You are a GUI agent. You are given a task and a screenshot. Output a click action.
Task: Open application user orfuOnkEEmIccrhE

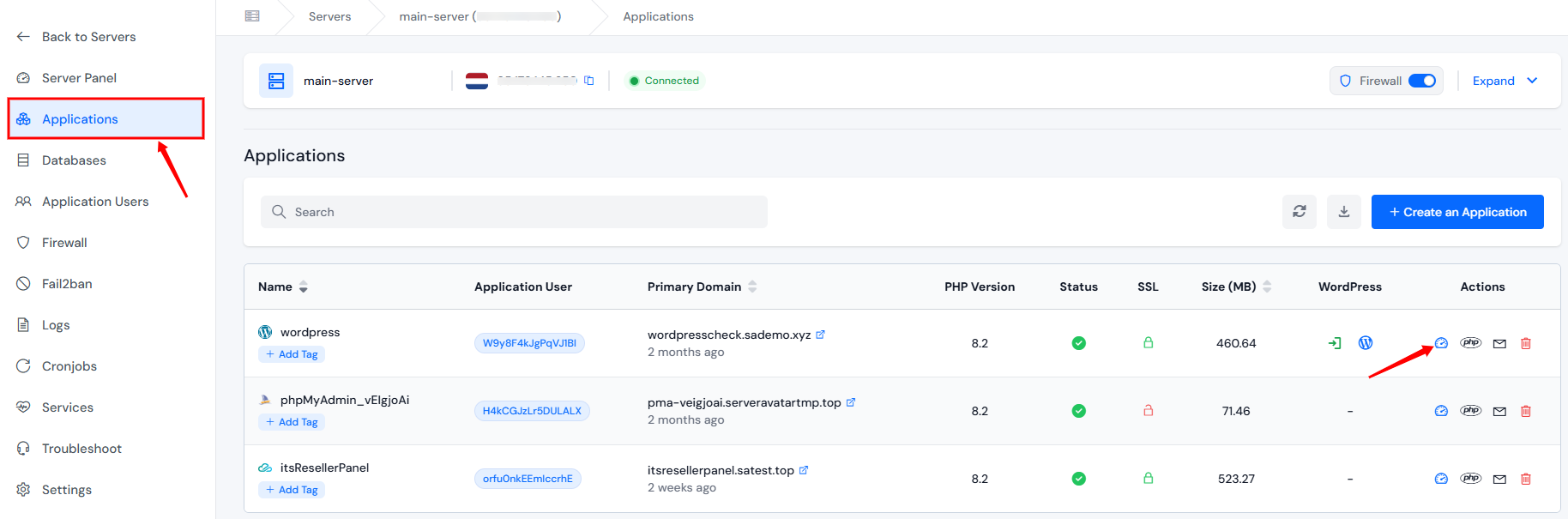(x=528, y=479)
